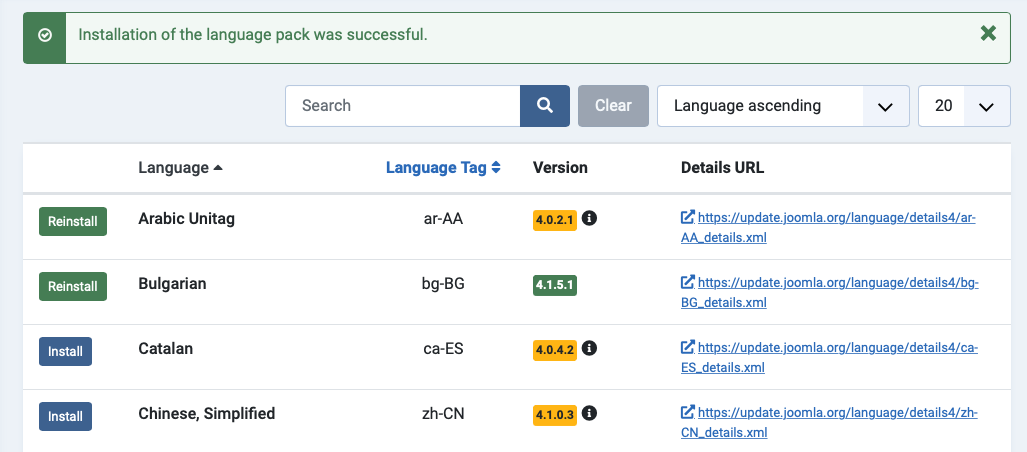Screen dimensions: 1027x452
Task: Click the external link icon for ar-AA details
Action: pyautogui.click(x=688, y=217)
